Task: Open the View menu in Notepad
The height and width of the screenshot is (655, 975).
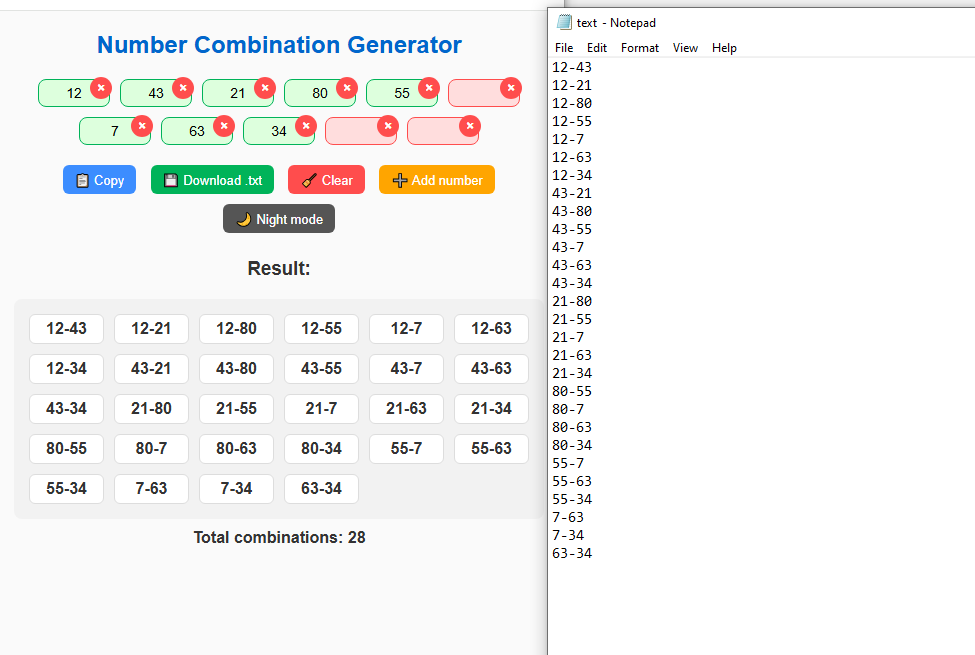Action: (685, 48)
